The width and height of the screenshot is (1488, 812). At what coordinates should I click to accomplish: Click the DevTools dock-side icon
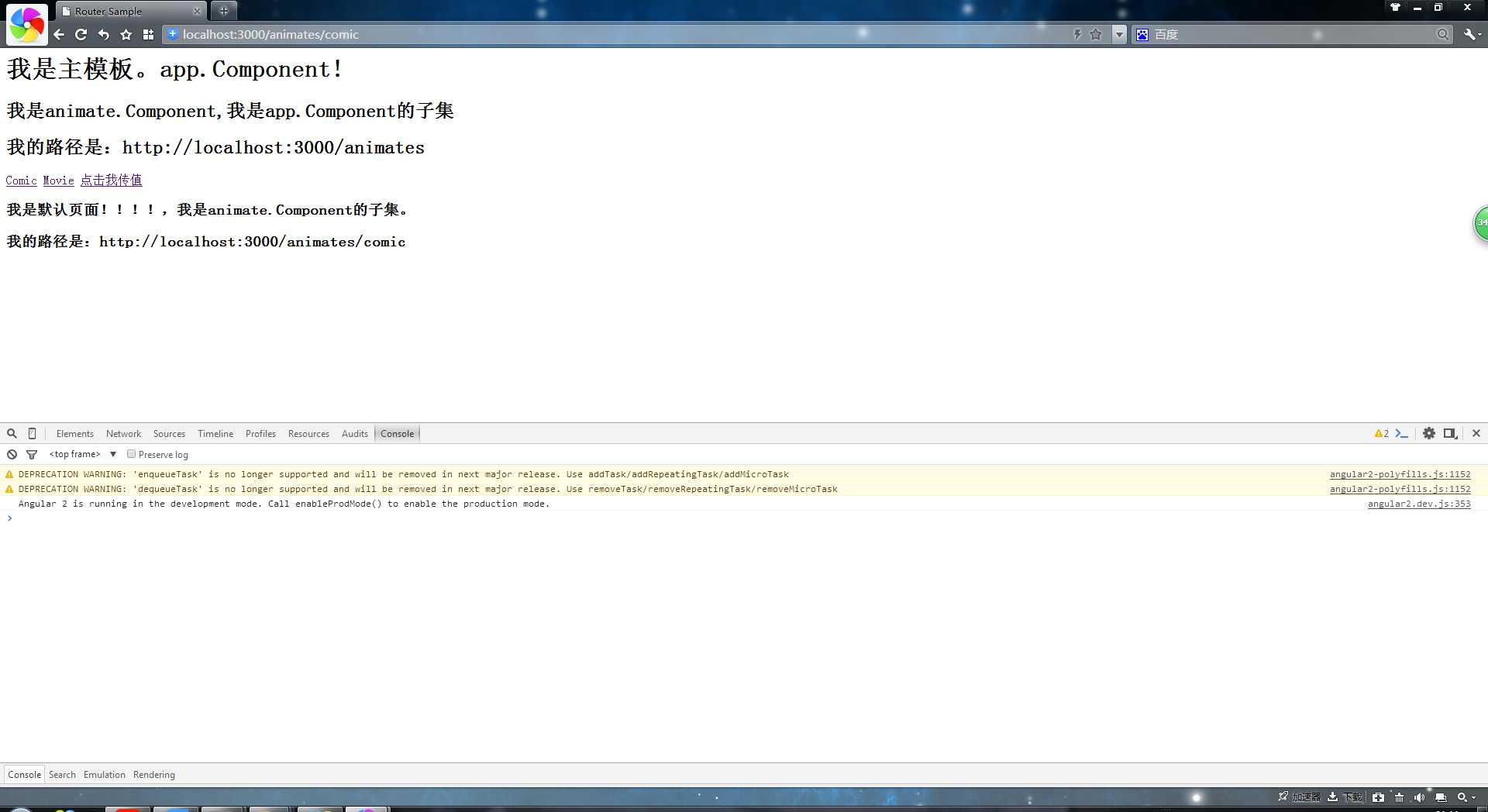1450,434
